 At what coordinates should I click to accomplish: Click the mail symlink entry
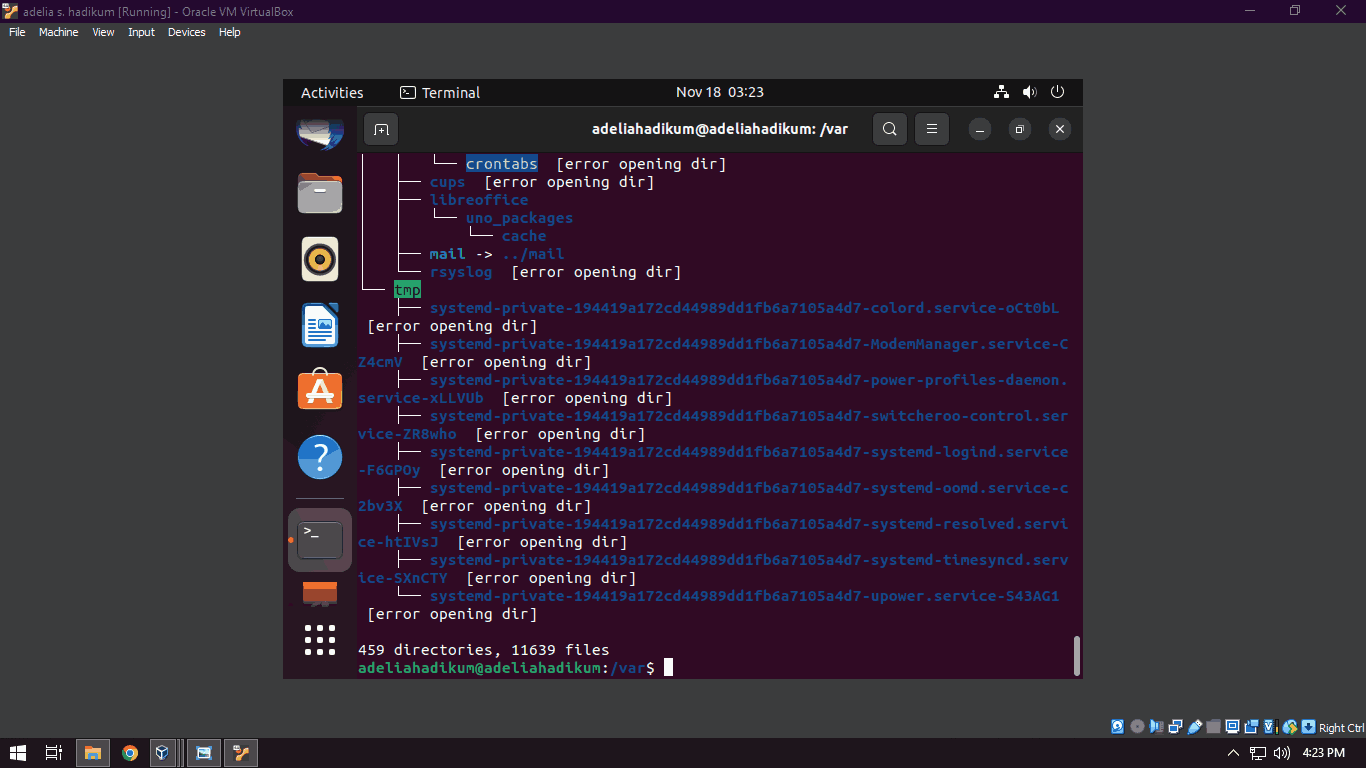[x=447, y=254]
